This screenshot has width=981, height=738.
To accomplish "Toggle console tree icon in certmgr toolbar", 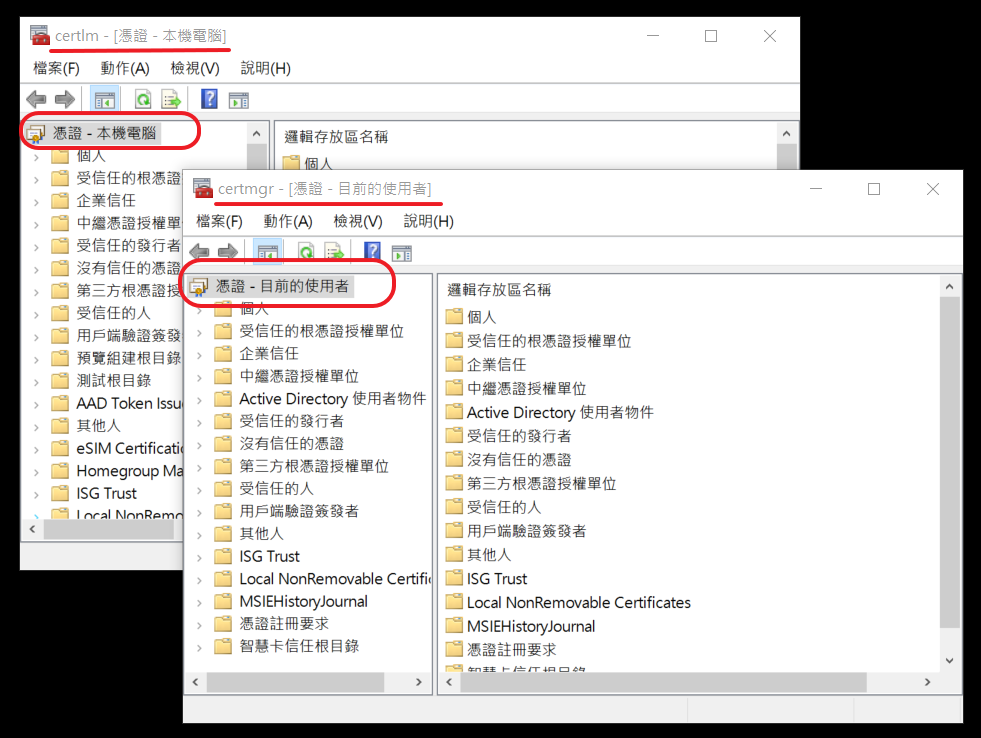I will point(268,252).
